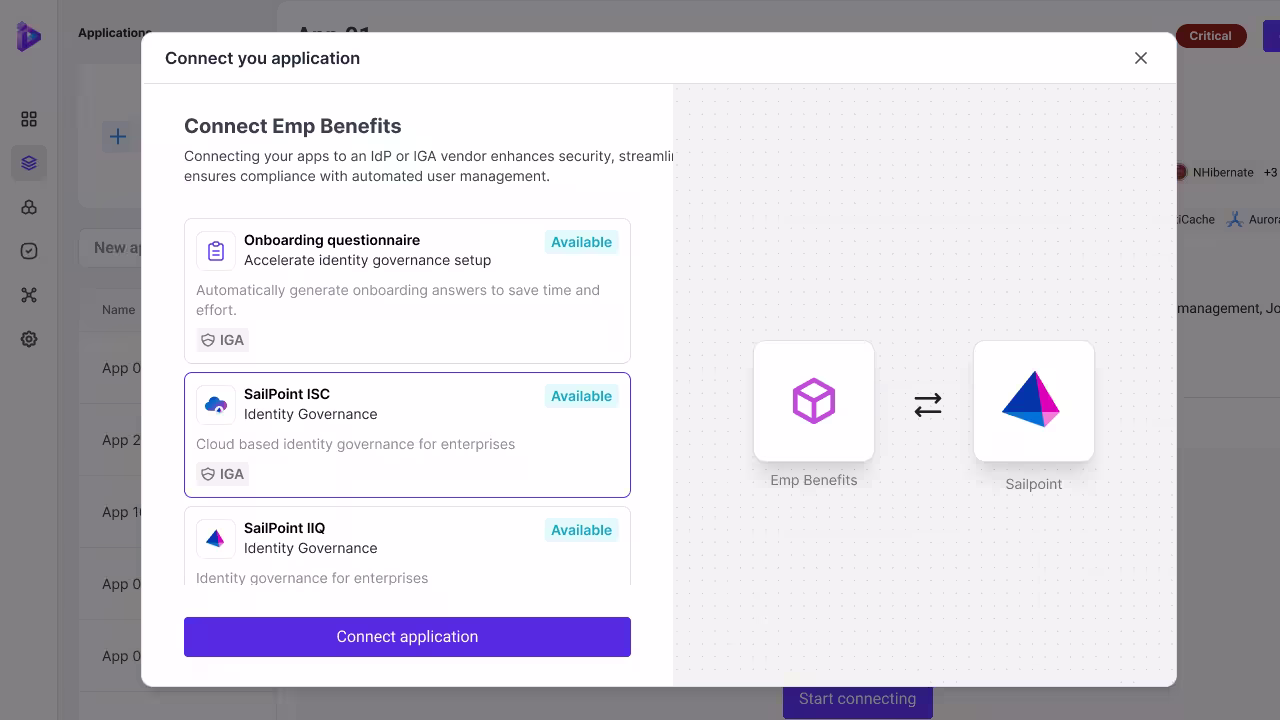Click Available badge on SailPoint ISC
Screen dimensions: 1280x720
click(581, 396)
